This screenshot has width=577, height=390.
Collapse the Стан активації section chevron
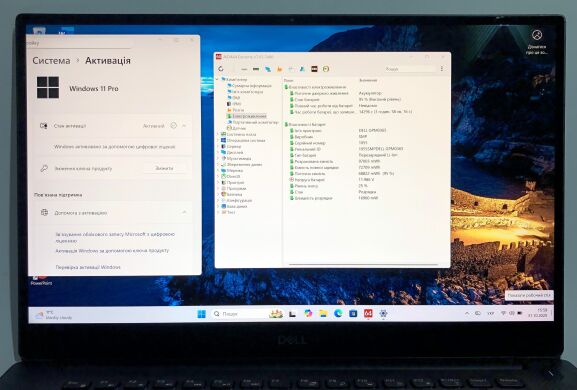coord(184,126)
